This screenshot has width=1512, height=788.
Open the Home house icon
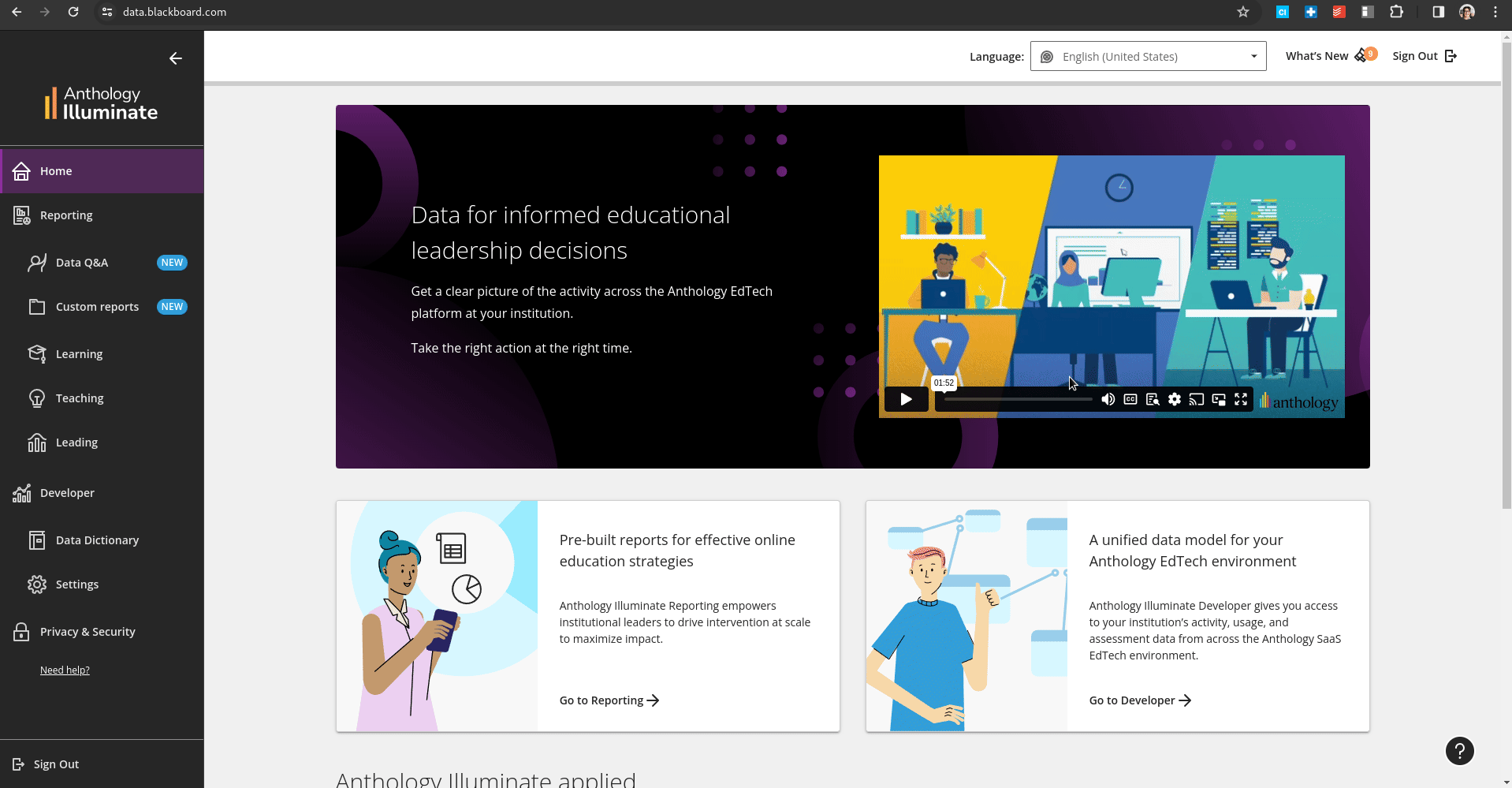pos(21,171)
